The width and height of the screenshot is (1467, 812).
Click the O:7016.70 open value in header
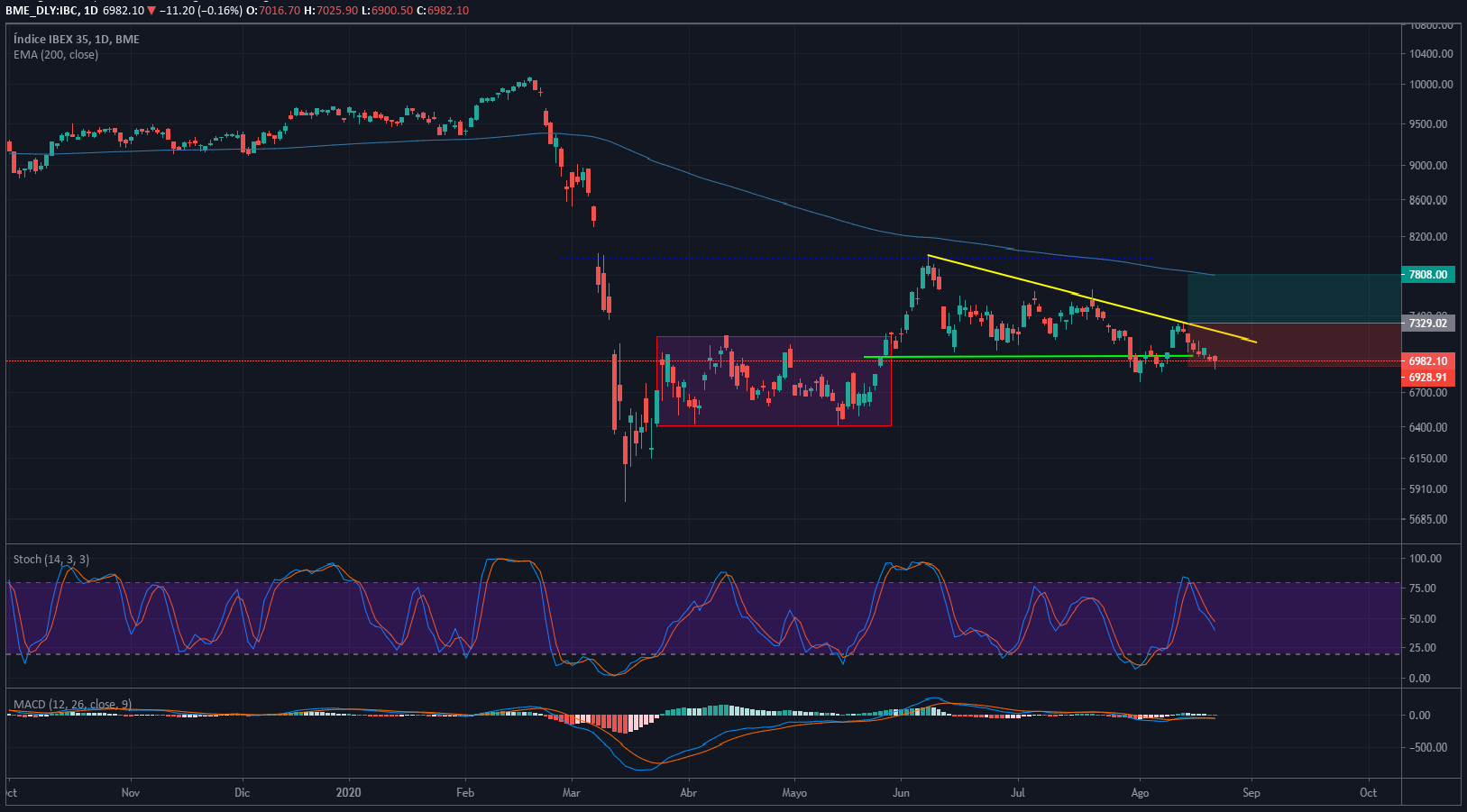pos(273,10)
